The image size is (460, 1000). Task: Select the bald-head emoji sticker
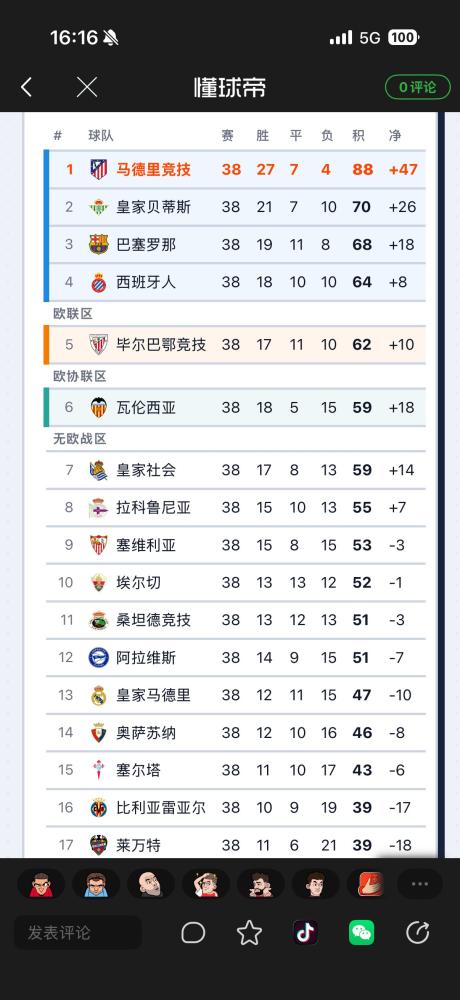tap(151, 884)
